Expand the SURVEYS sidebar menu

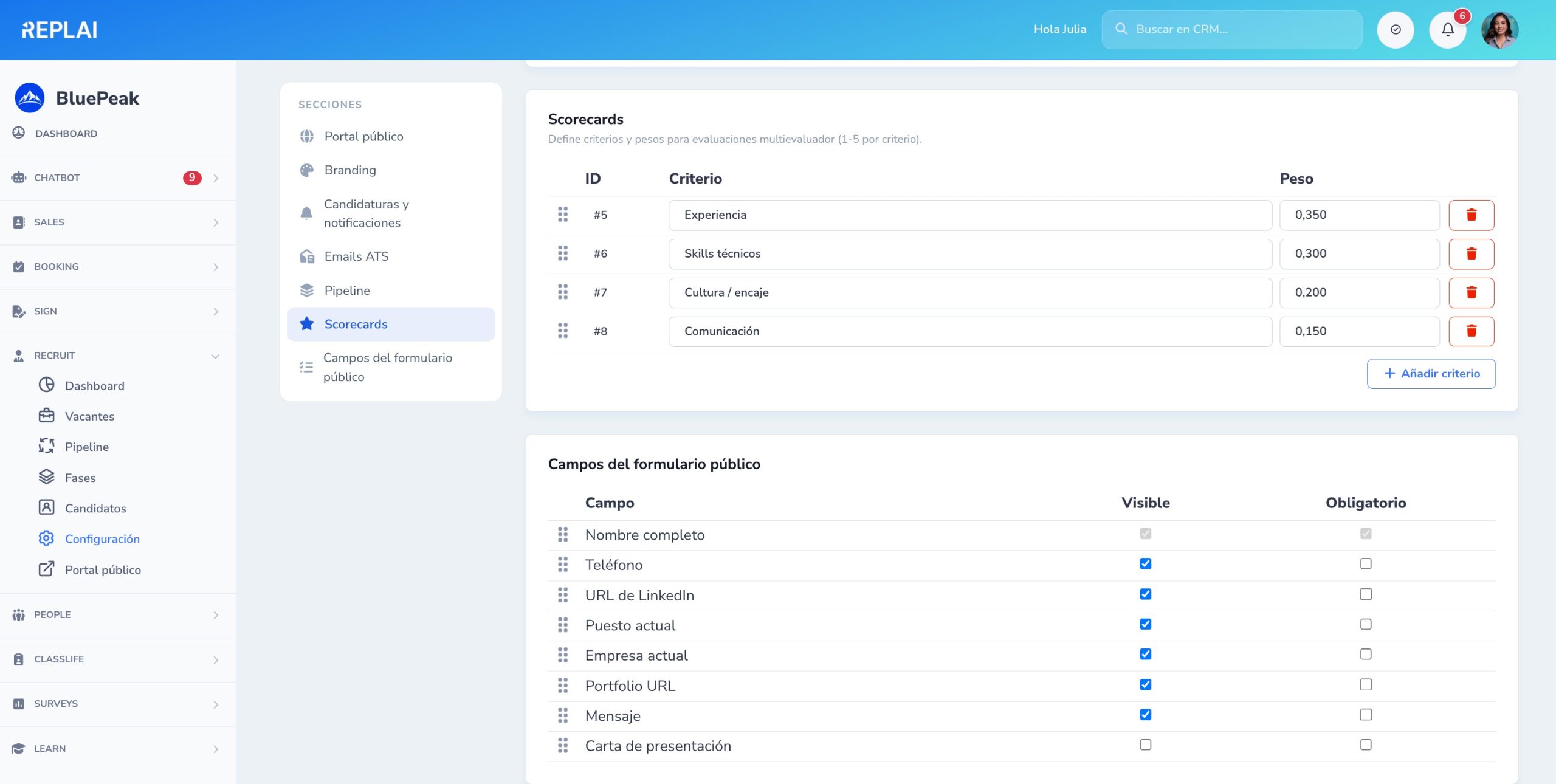tap(118, 704)
